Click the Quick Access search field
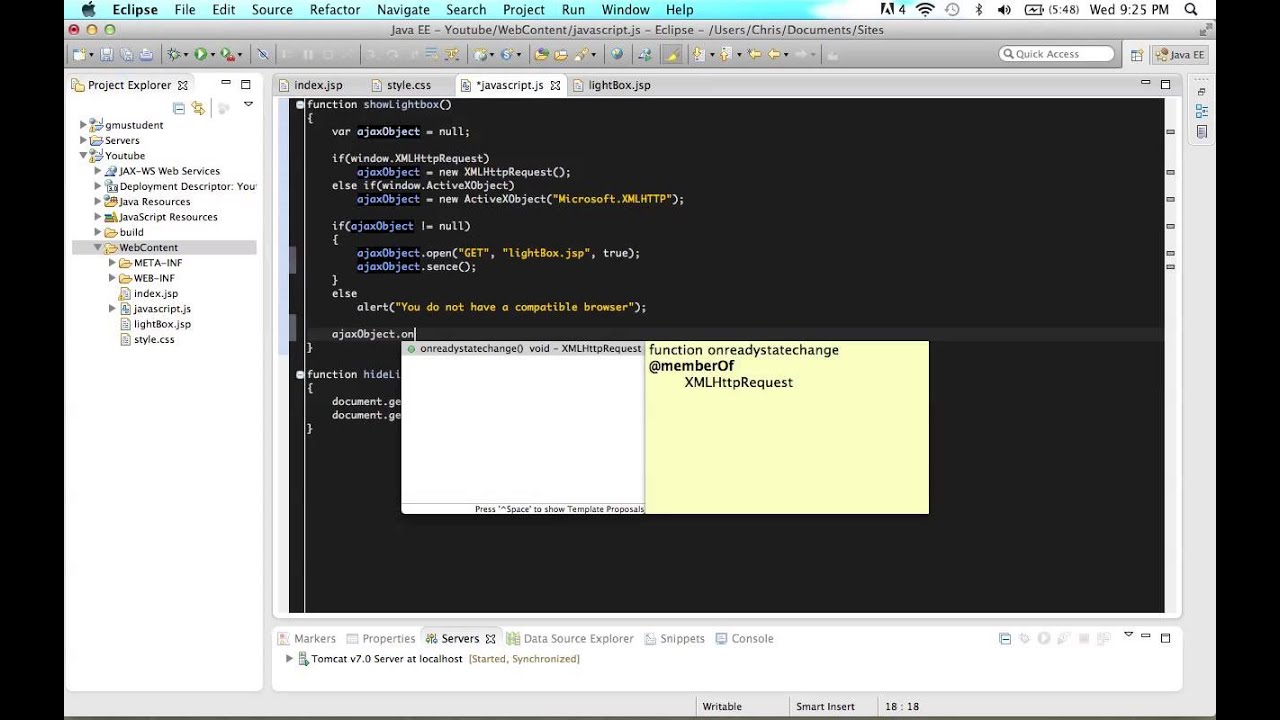The height and width of the screenshot is (720, 1280). 1056,54
